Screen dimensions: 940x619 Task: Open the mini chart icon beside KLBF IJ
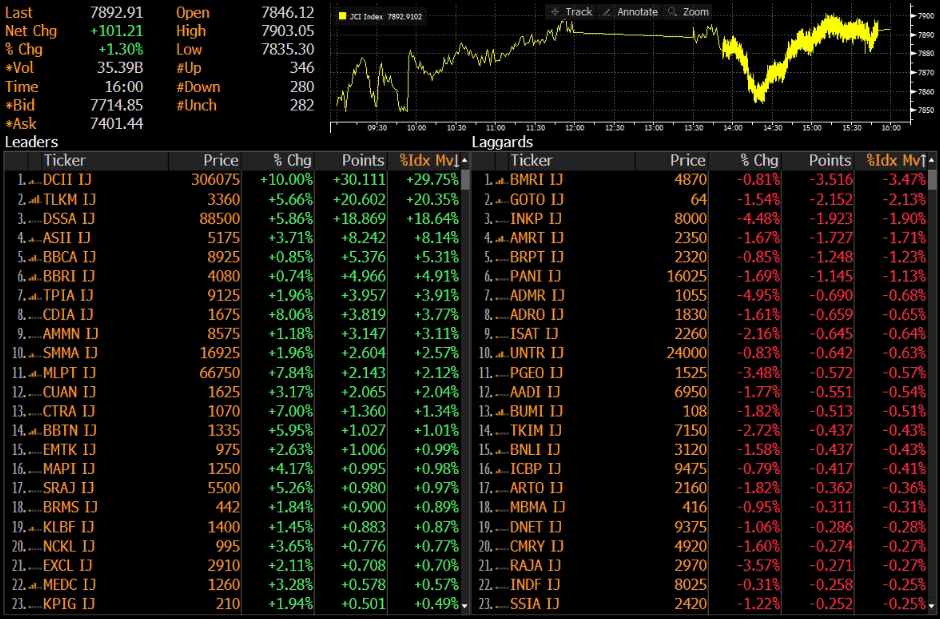pos(35,527)
